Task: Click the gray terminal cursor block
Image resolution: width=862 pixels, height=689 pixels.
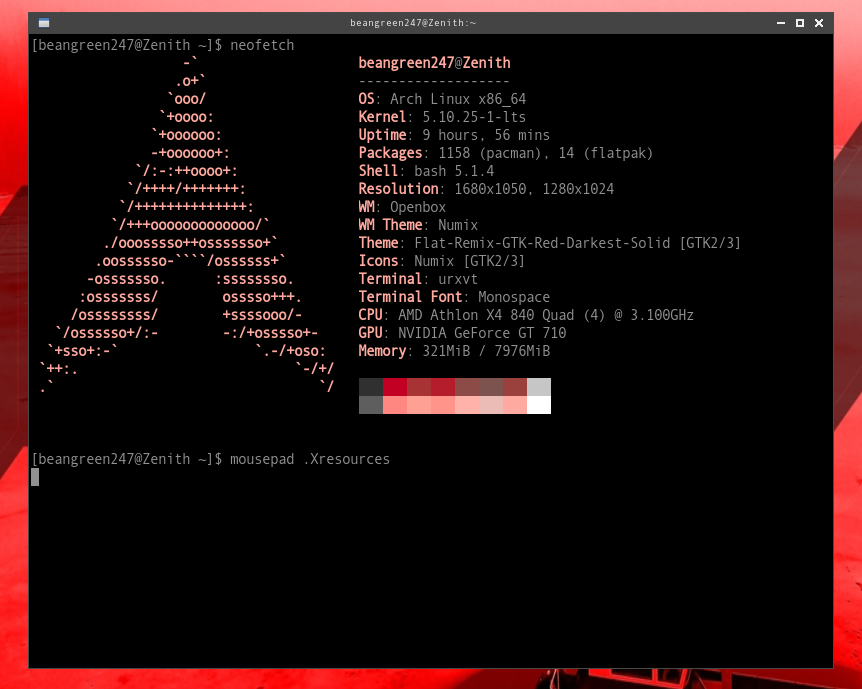Action: pyautogui.click(x=35, y=477)
